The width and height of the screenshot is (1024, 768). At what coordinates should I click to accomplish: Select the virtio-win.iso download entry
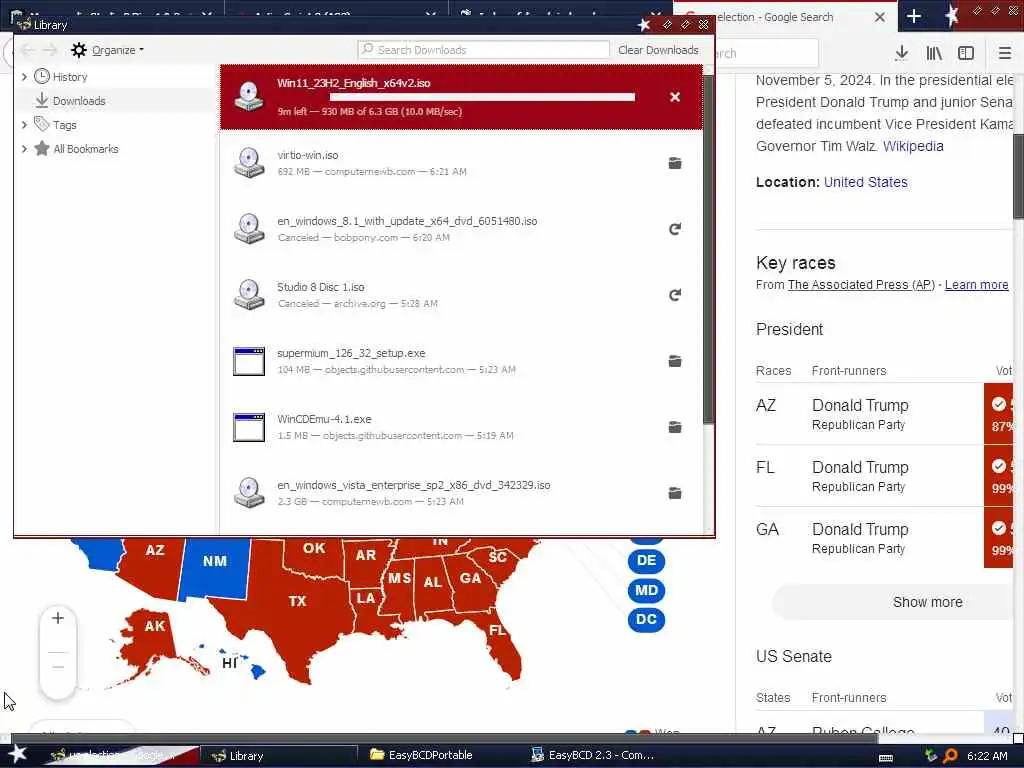[461, 163]
